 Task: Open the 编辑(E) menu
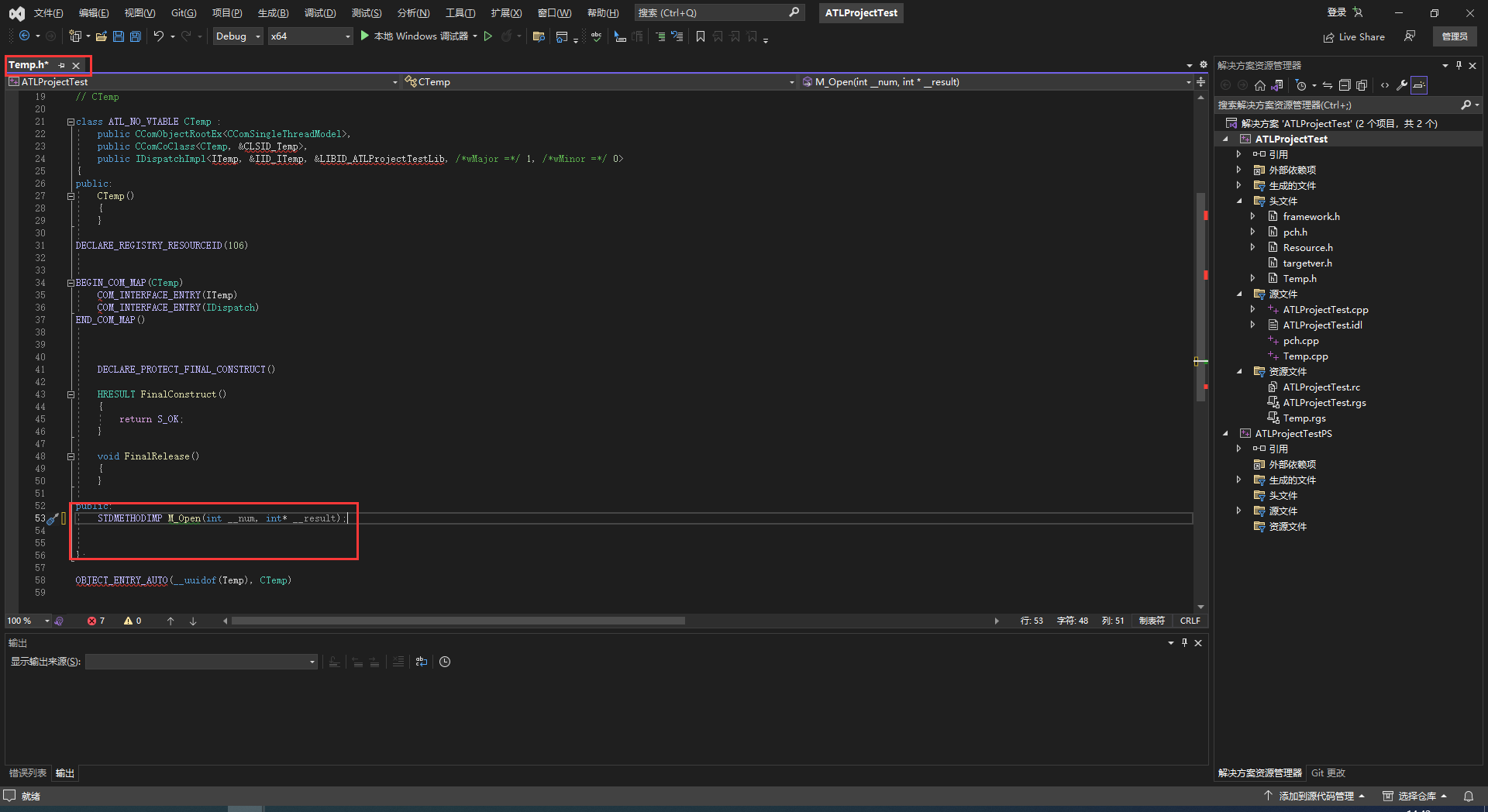click(94, 13)
